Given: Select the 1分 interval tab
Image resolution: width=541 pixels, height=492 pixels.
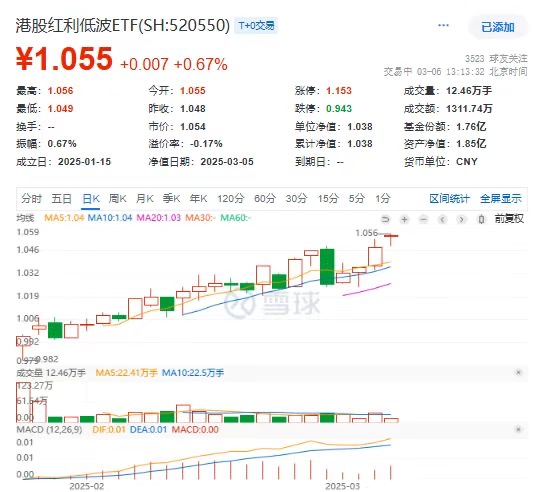Looking at the screenshot, I should click(x=383, y=199).
